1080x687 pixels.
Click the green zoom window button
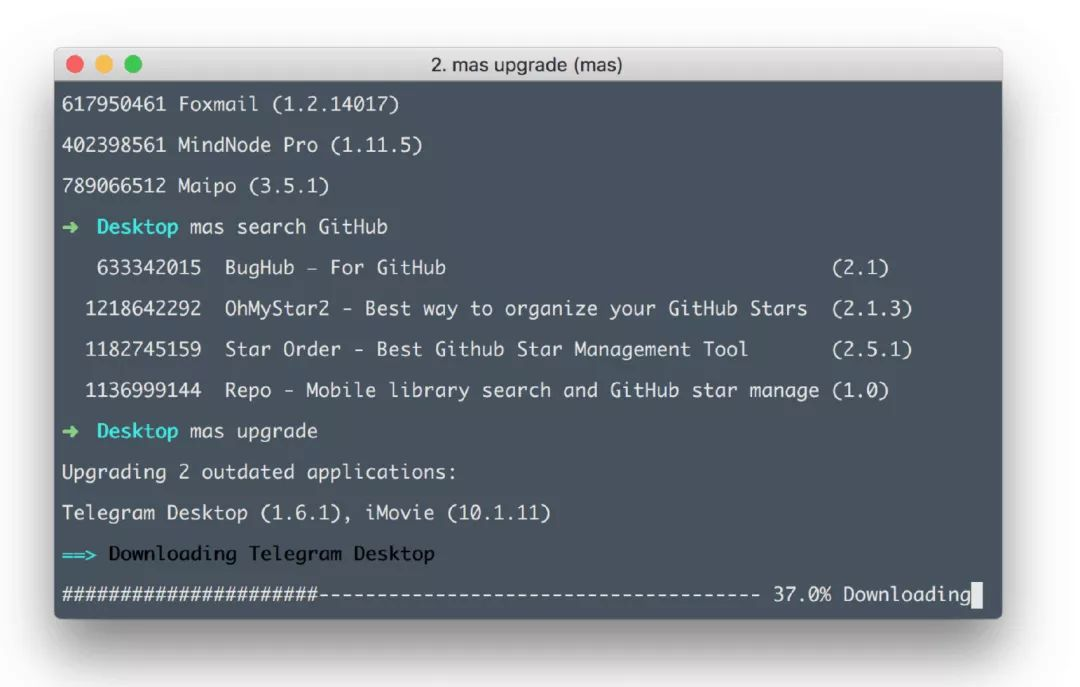tap(134, 64)
